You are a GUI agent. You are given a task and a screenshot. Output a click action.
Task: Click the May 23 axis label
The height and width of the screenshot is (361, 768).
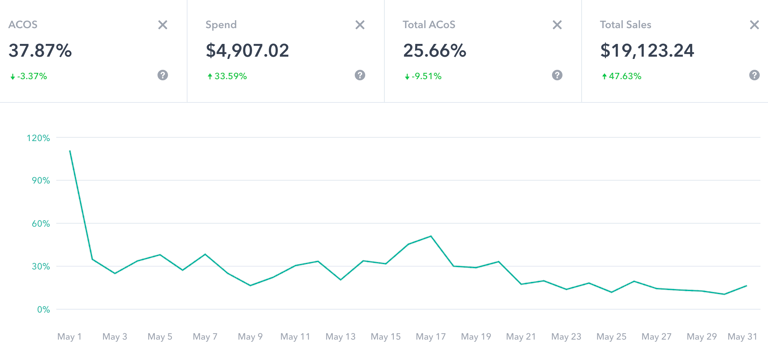566,337
